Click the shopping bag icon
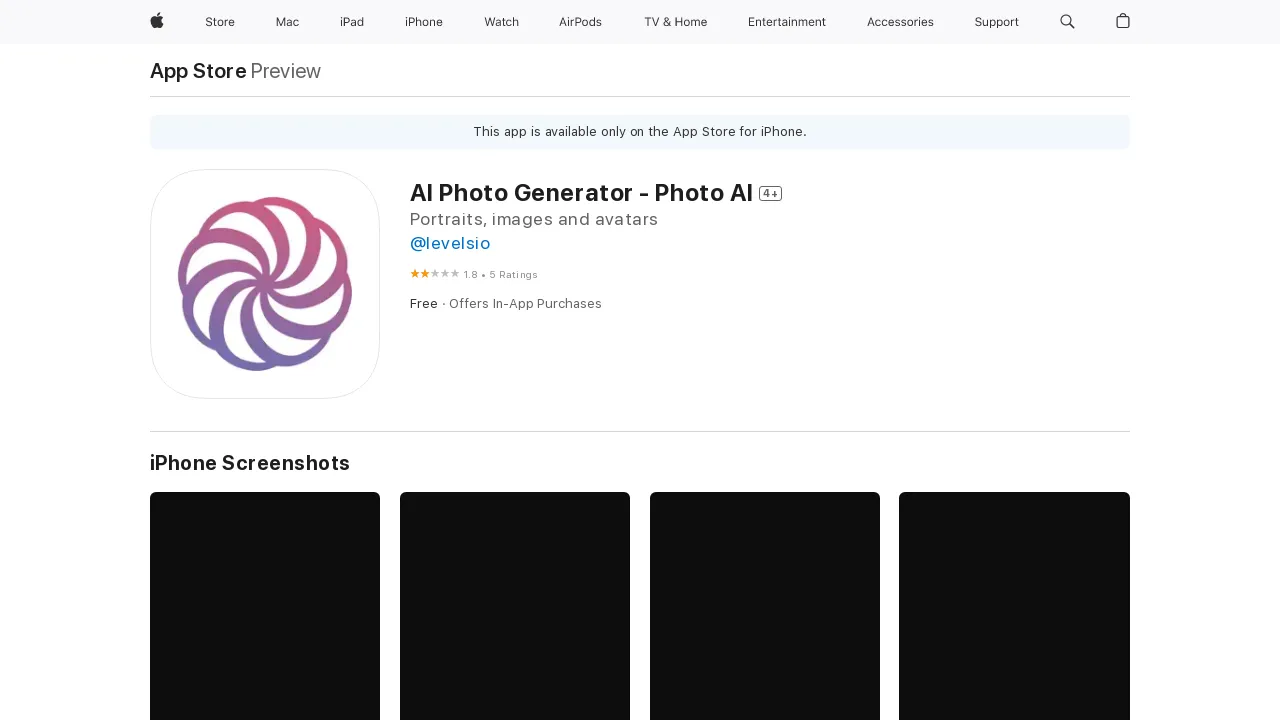 1122,21
